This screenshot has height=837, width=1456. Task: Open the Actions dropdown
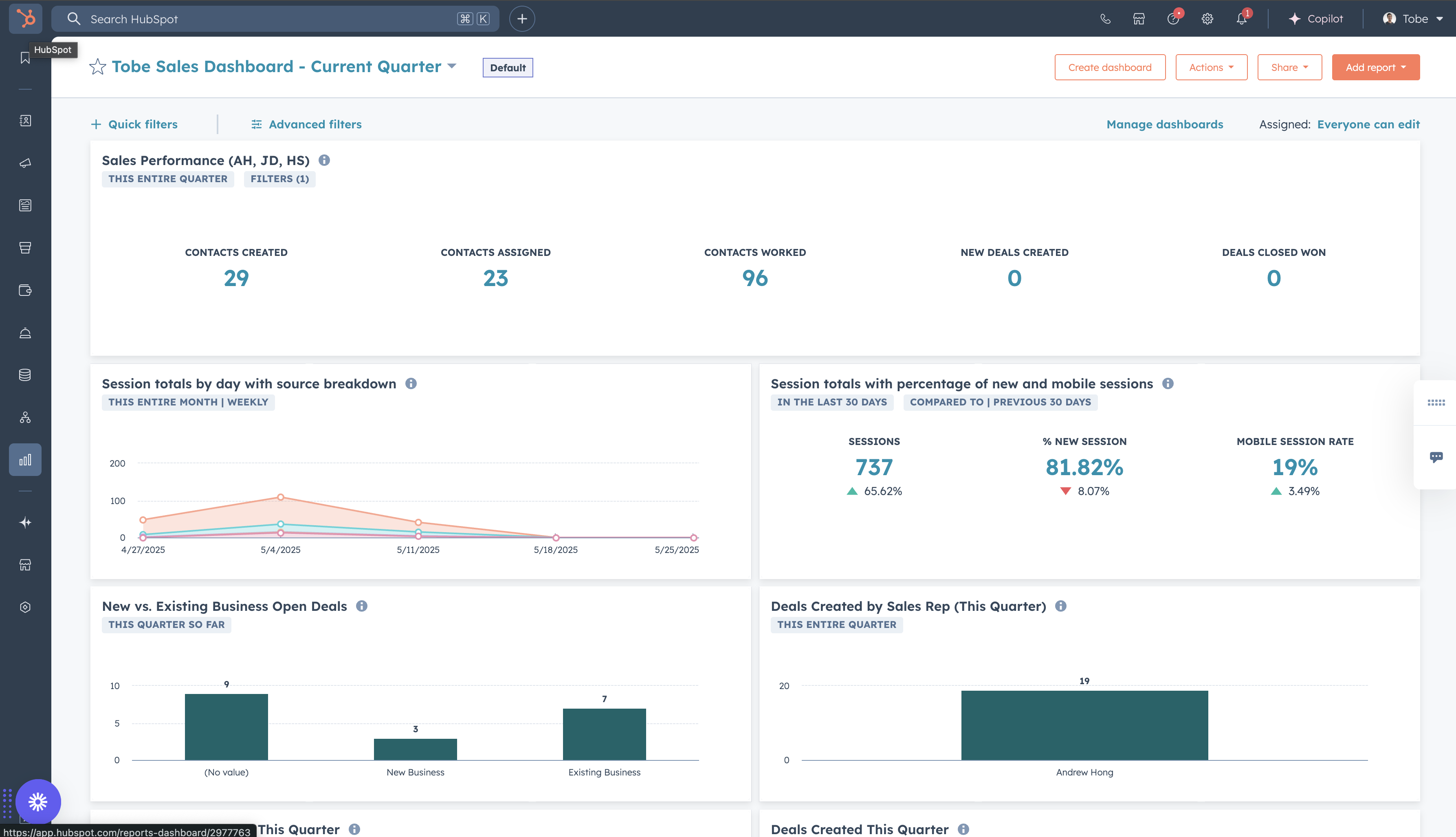tap(1211, 67)
